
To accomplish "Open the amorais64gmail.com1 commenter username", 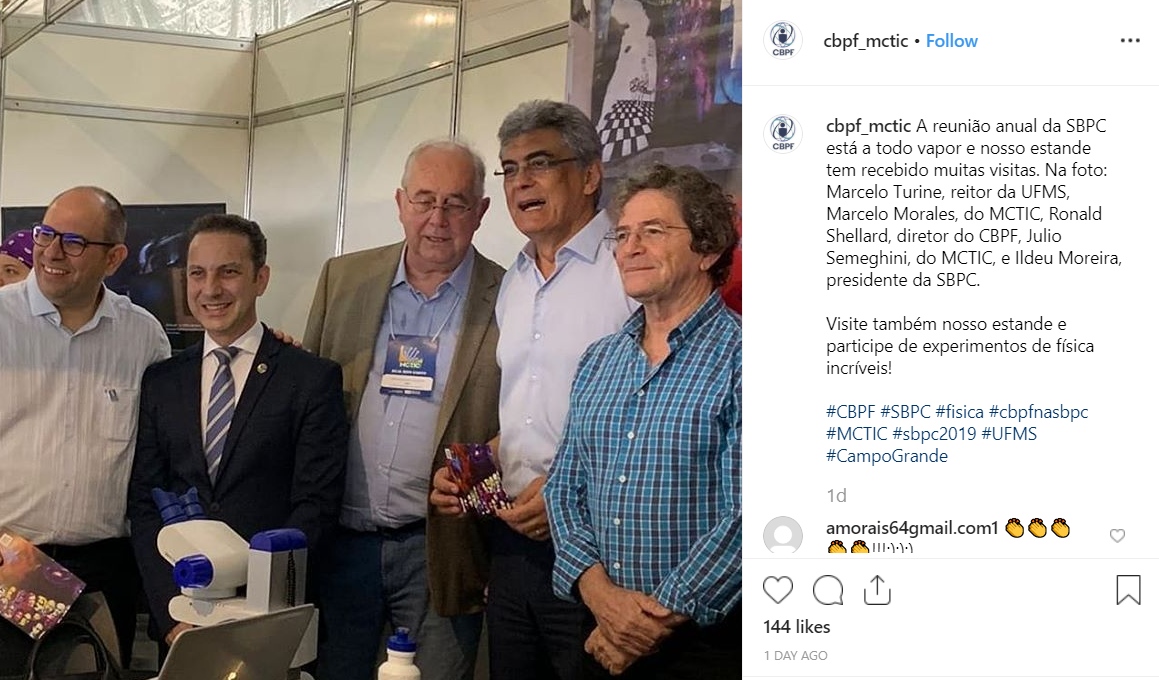I will (x=912, y=528).
